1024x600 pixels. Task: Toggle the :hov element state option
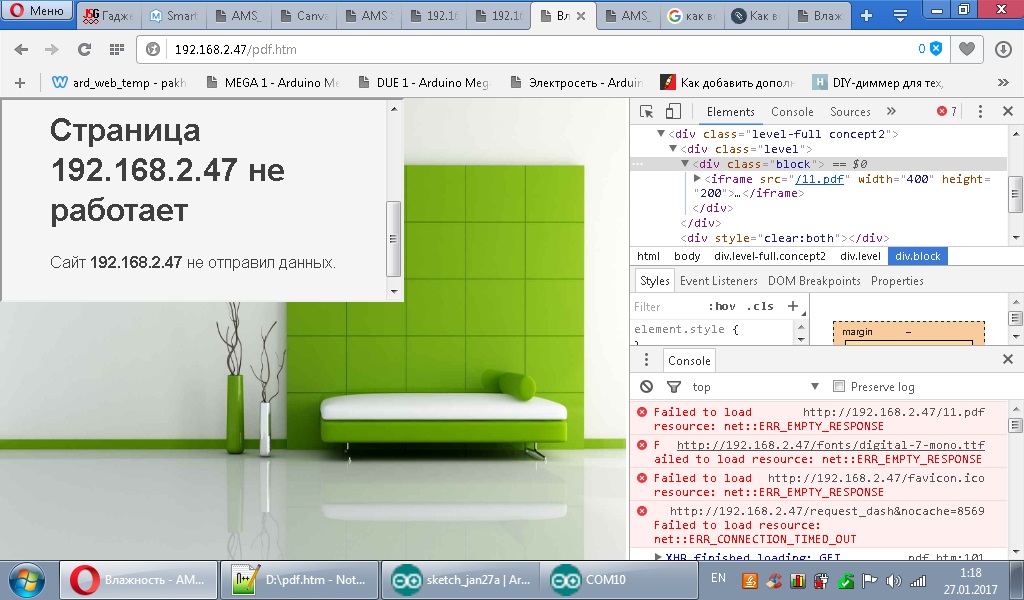pos(721,306)
